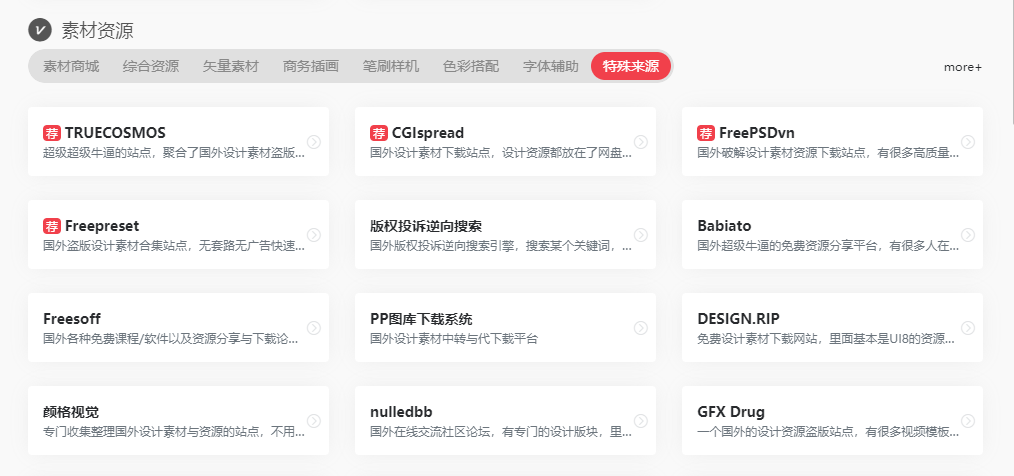Click the arrow icon on PP图库下载系统 card
The image size is (1014, 476).
(641, 328)
